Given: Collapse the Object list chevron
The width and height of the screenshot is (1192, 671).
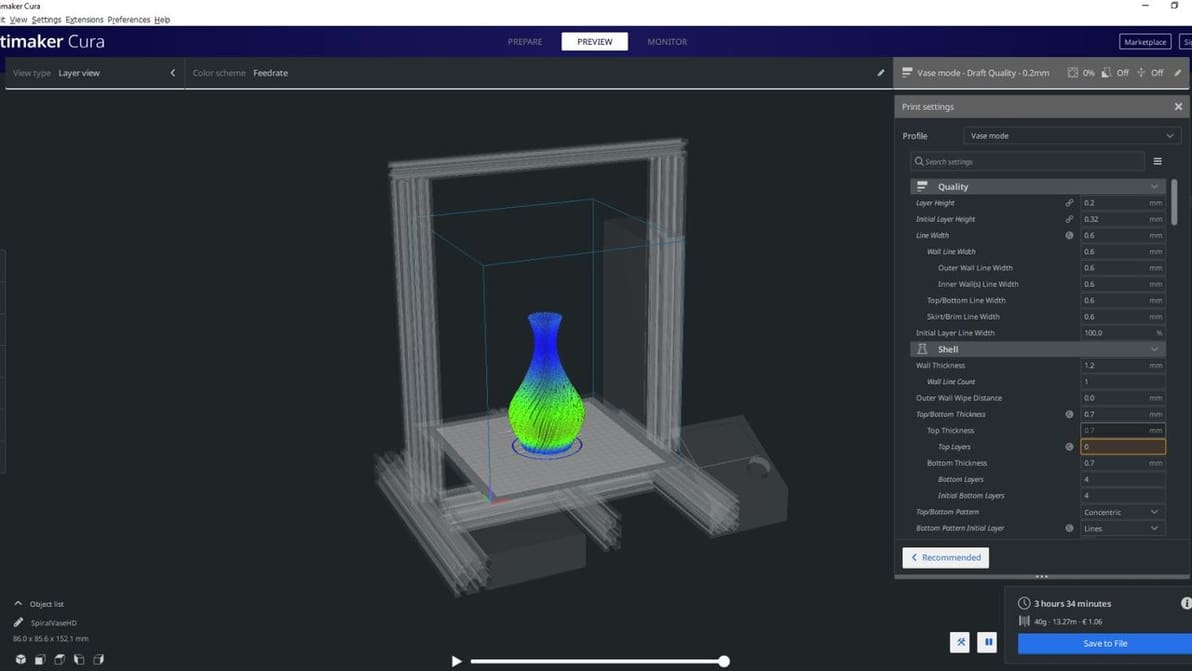Looking at the screenshot, I should 18,603.
